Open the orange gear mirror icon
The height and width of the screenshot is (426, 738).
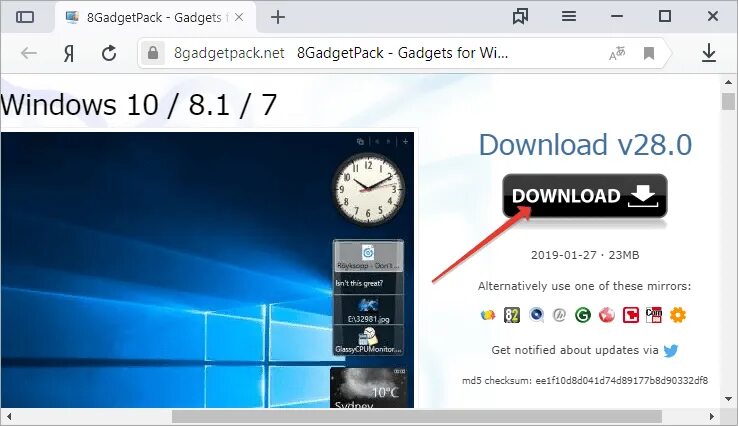(x=678, y=315)
